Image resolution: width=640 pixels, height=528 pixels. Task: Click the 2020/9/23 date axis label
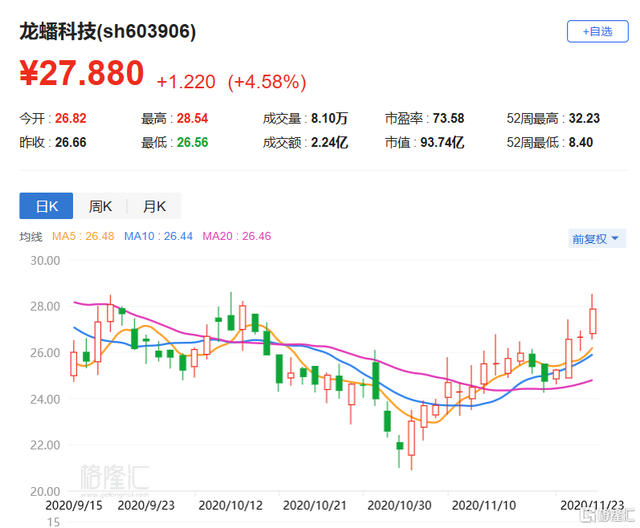[146, 506]
